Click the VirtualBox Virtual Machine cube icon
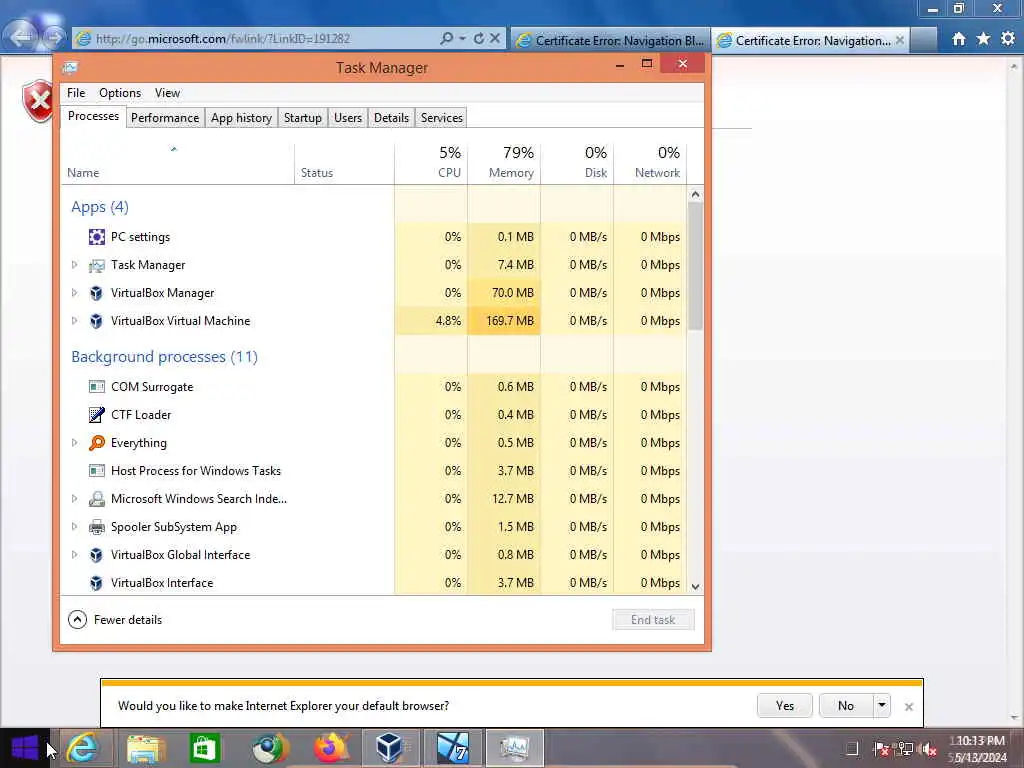Image resolution: width=1024 pixels, height=768 pixels. coord(97,321)
